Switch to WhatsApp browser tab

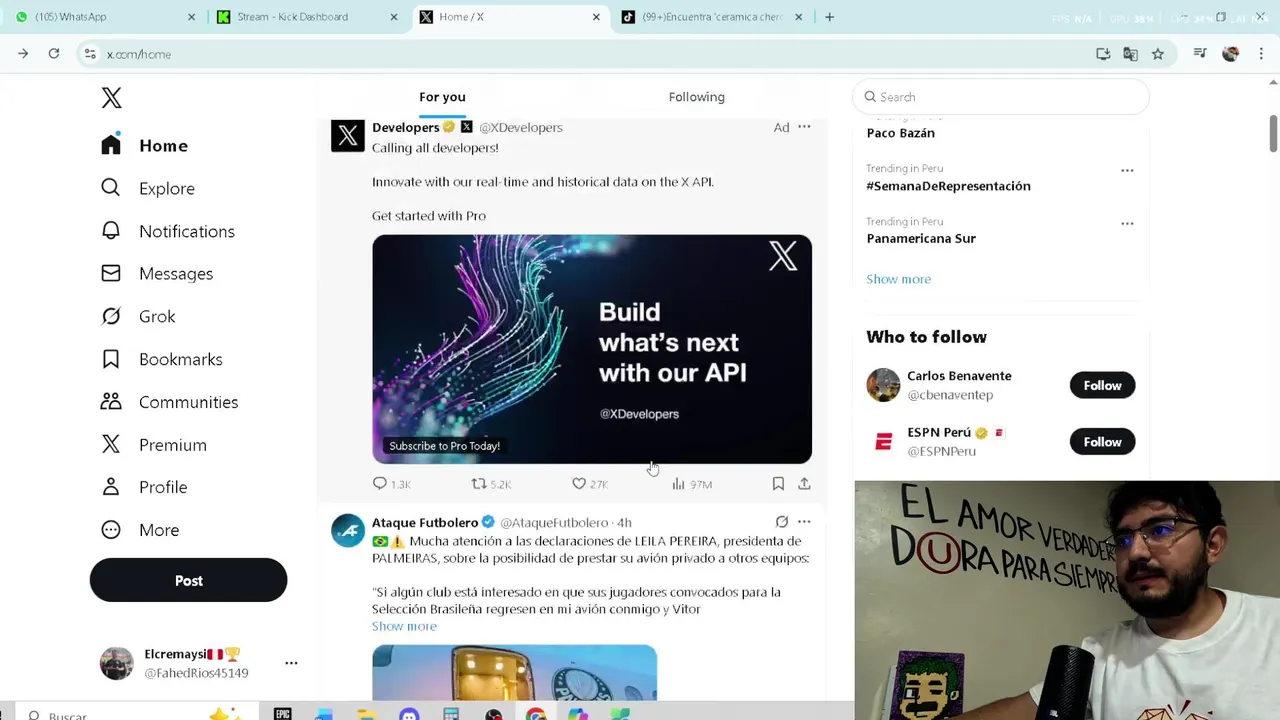(x=103, y=17)
